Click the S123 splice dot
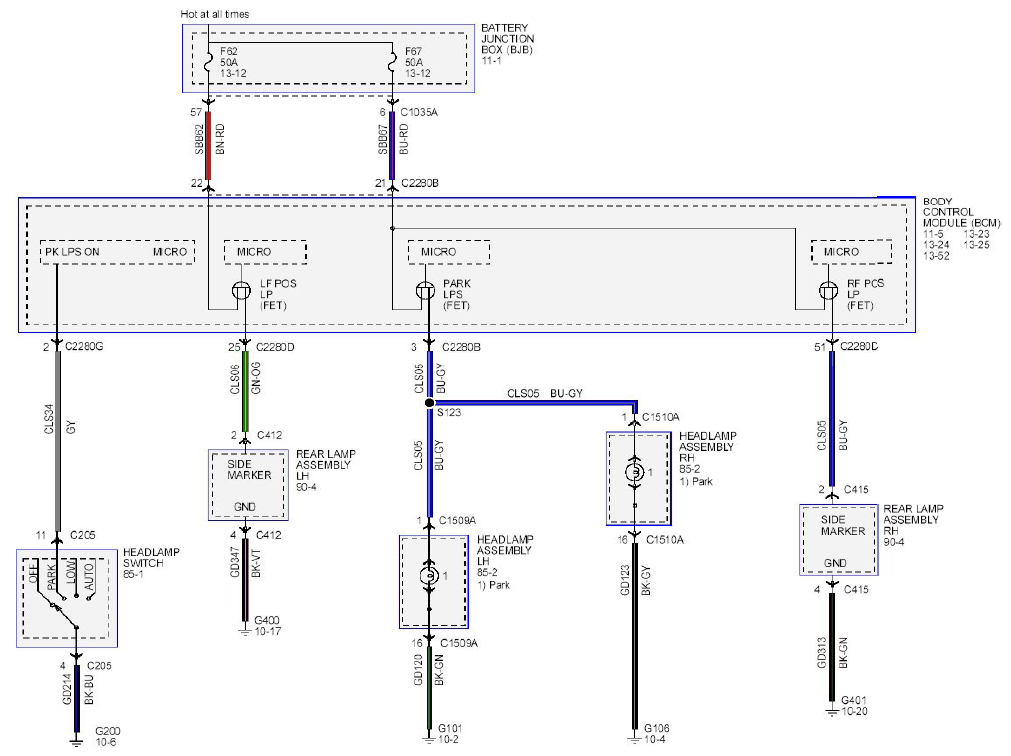 click(x=430, y=403)
